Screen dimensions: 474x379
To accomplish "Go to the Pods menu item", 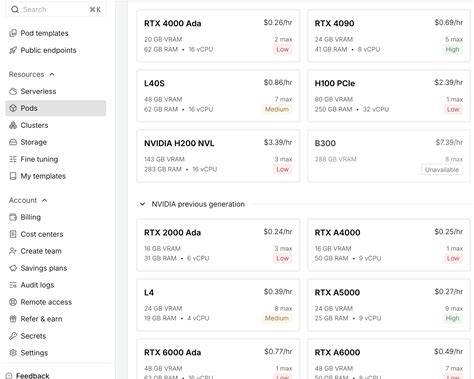I will coord(56,108).
